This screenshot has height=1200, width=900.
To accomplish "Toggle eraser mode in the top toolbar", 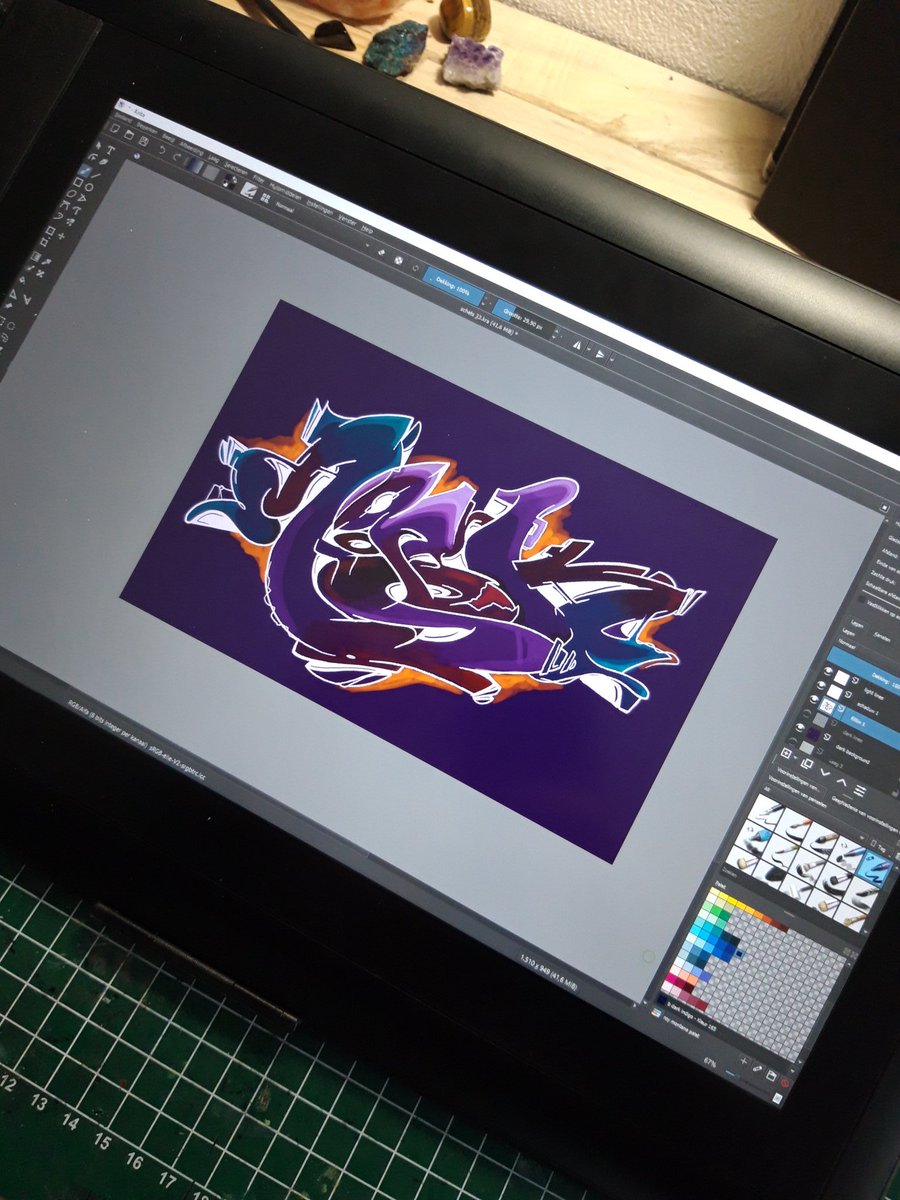I will pos(381,252).
